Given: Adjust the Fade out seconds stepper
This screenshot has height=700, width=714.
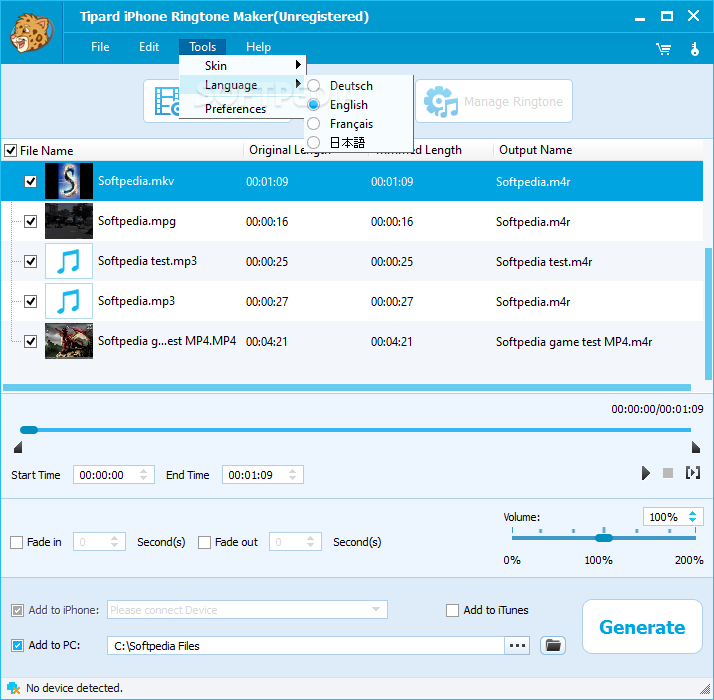Looking at the screenshot, I should point(310,542).
